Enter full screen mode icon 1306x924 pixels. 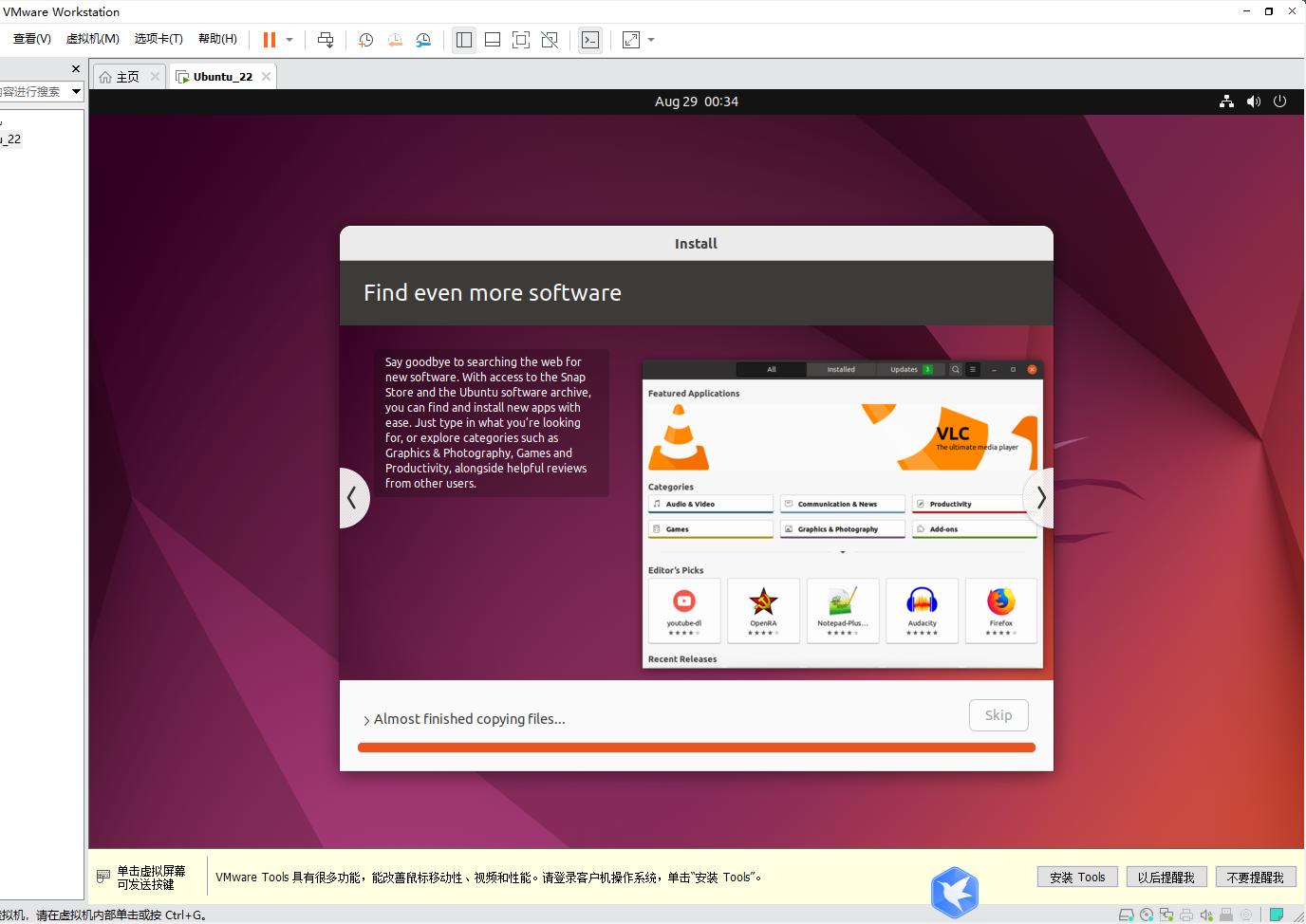point(521,40)
